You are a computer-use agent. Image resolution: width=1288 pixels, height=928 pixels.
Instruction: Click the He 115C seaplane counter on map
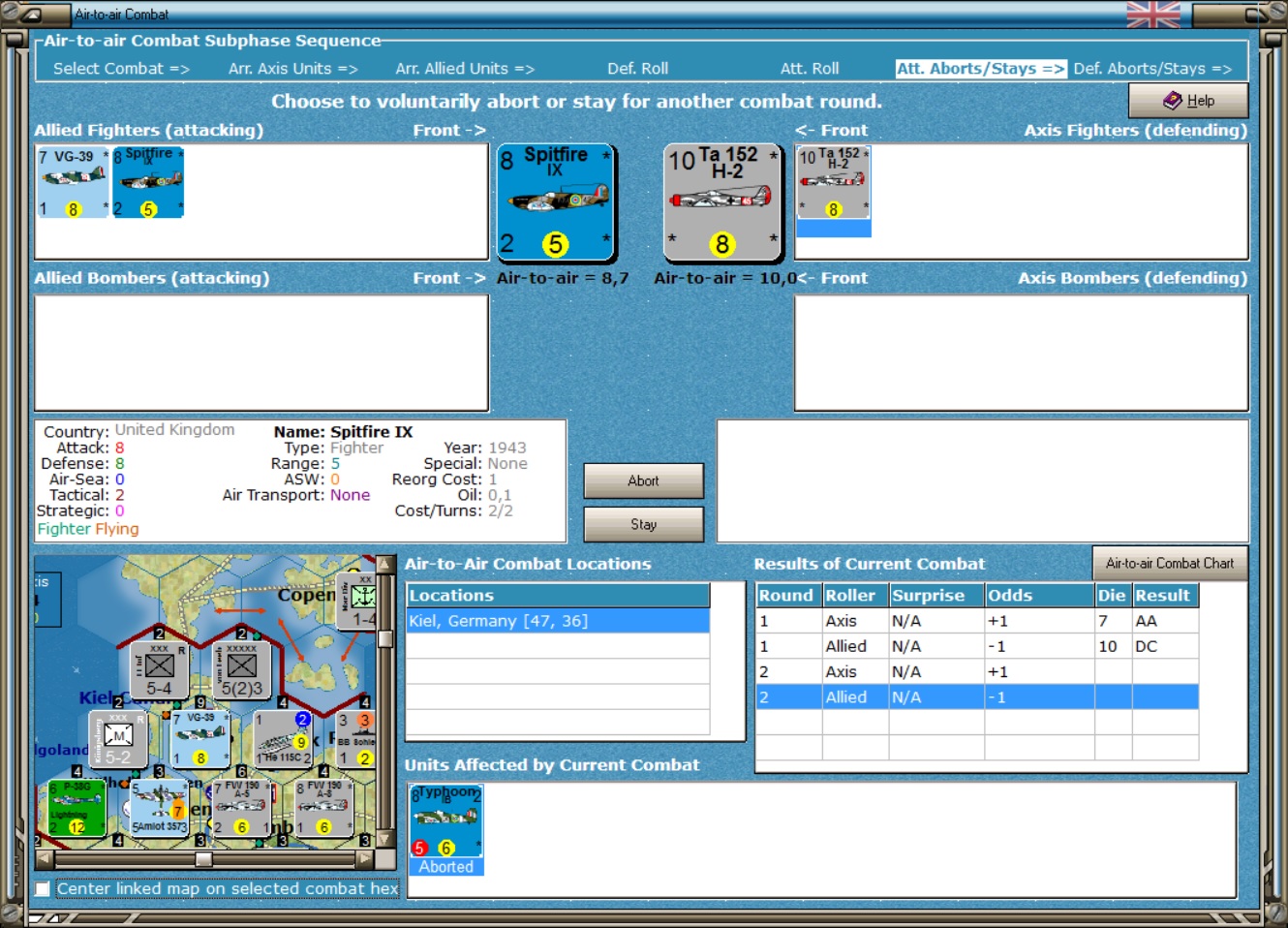[283, 738]
